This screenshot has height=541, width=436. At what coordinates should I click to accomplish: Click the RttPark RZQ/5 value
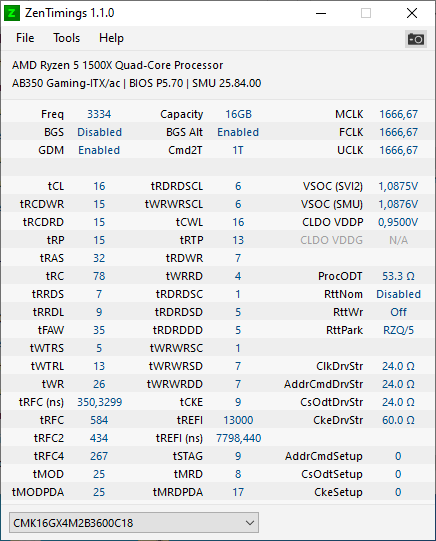coord(398,330)
